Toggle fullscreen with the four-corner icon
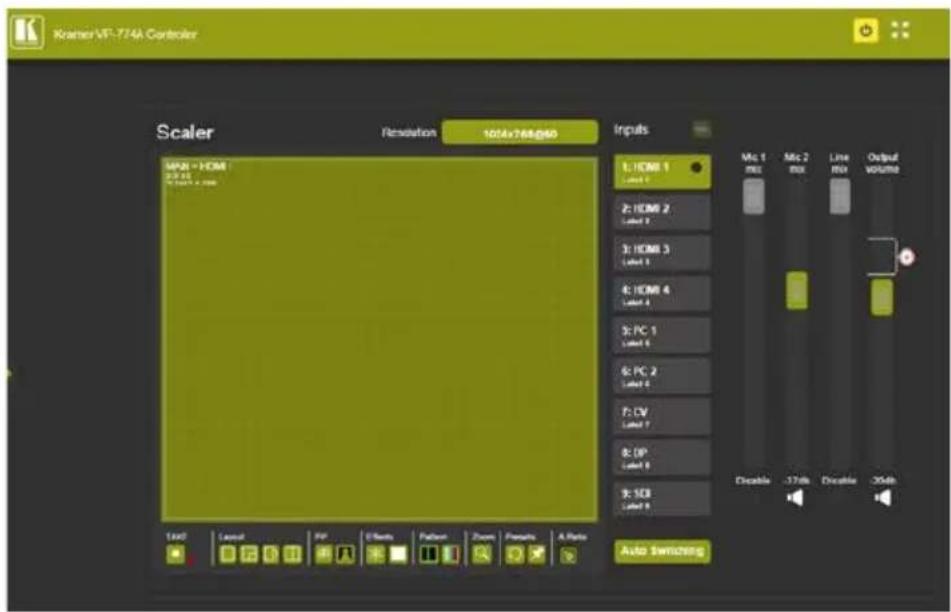Image resolution: width=951 pixels, height=612 pixels. pyautogui.click(x=900, y=30)
